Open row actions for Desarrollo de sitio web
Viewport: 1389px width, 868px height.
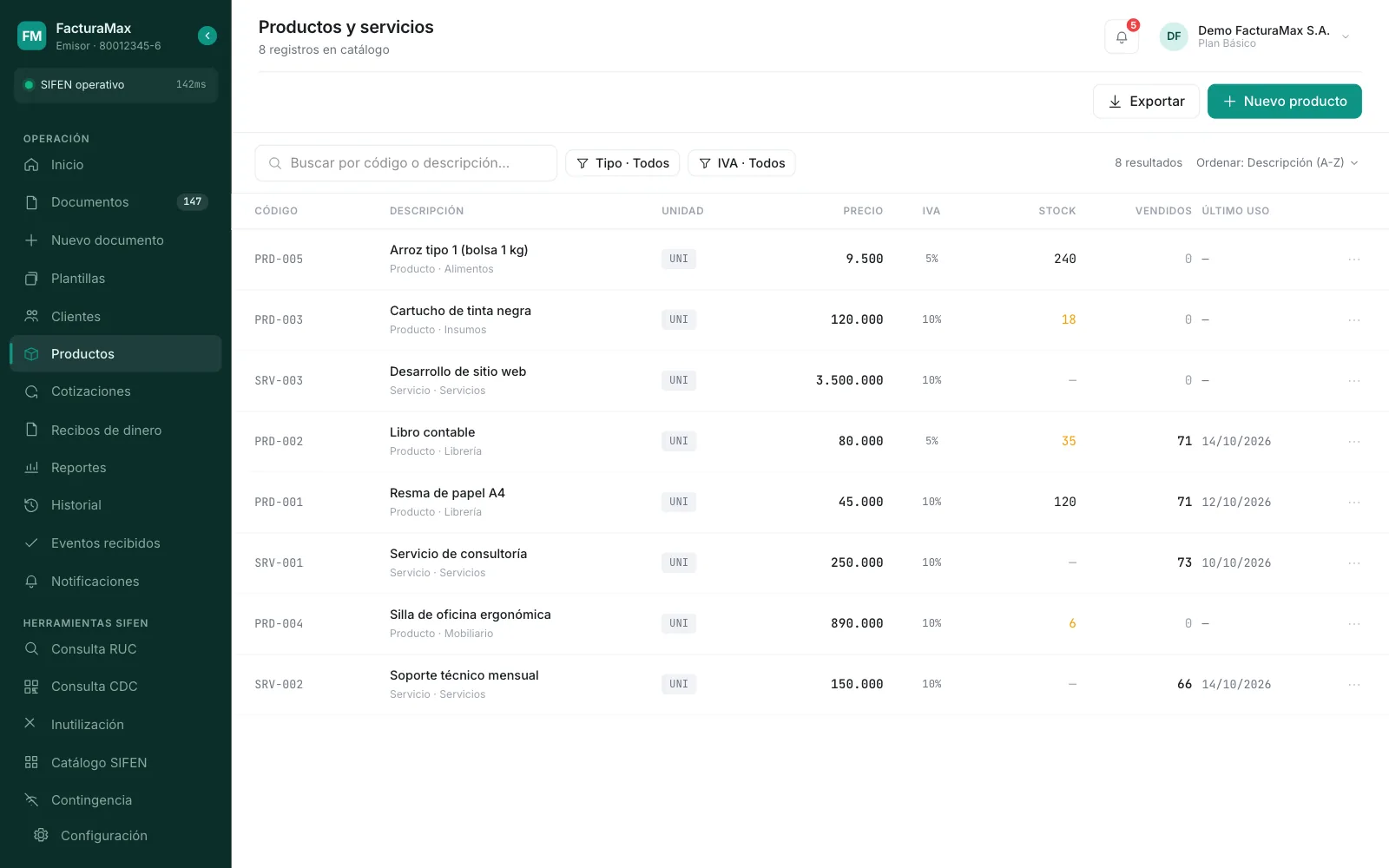click(1353, 381)
